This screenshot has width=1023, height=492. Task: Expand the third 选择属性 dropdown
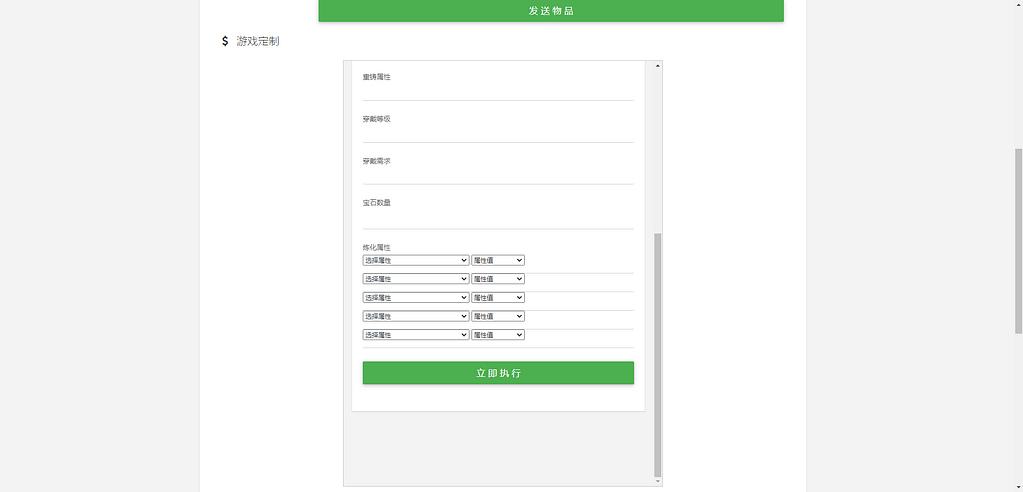[x=415, y=298]
